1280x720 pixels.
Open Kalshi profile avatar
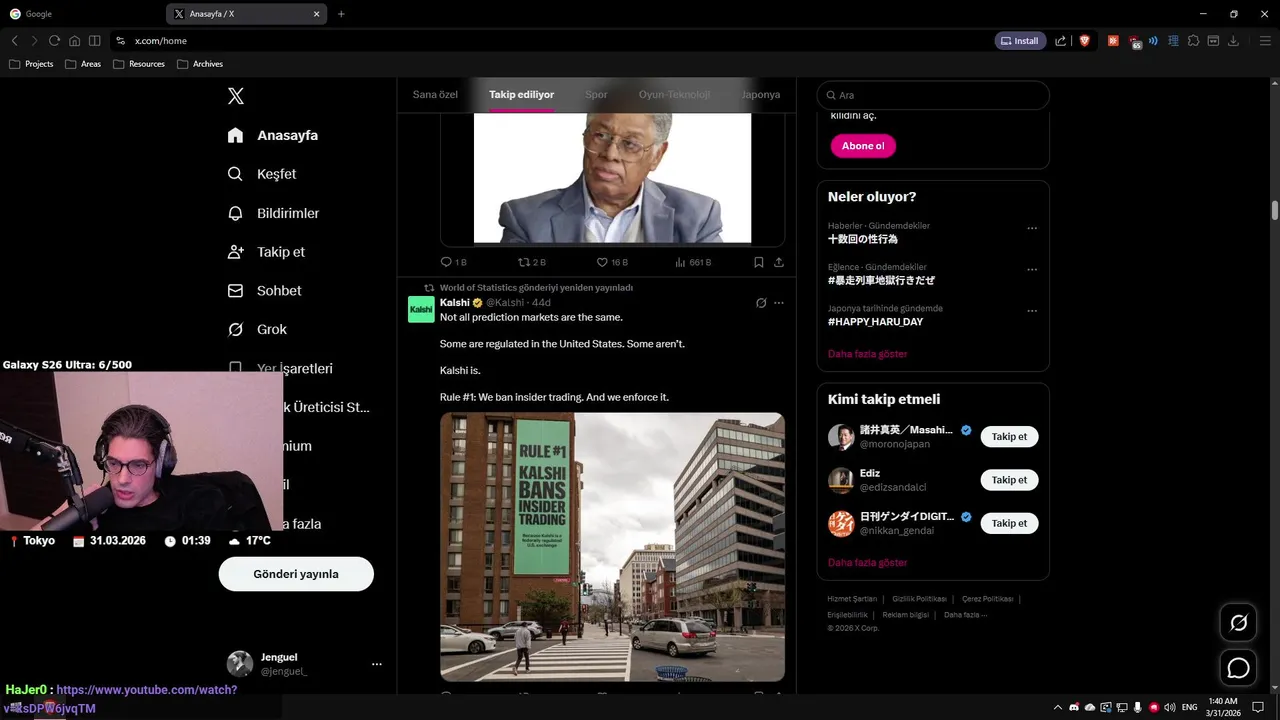click(x=421, y=309)
